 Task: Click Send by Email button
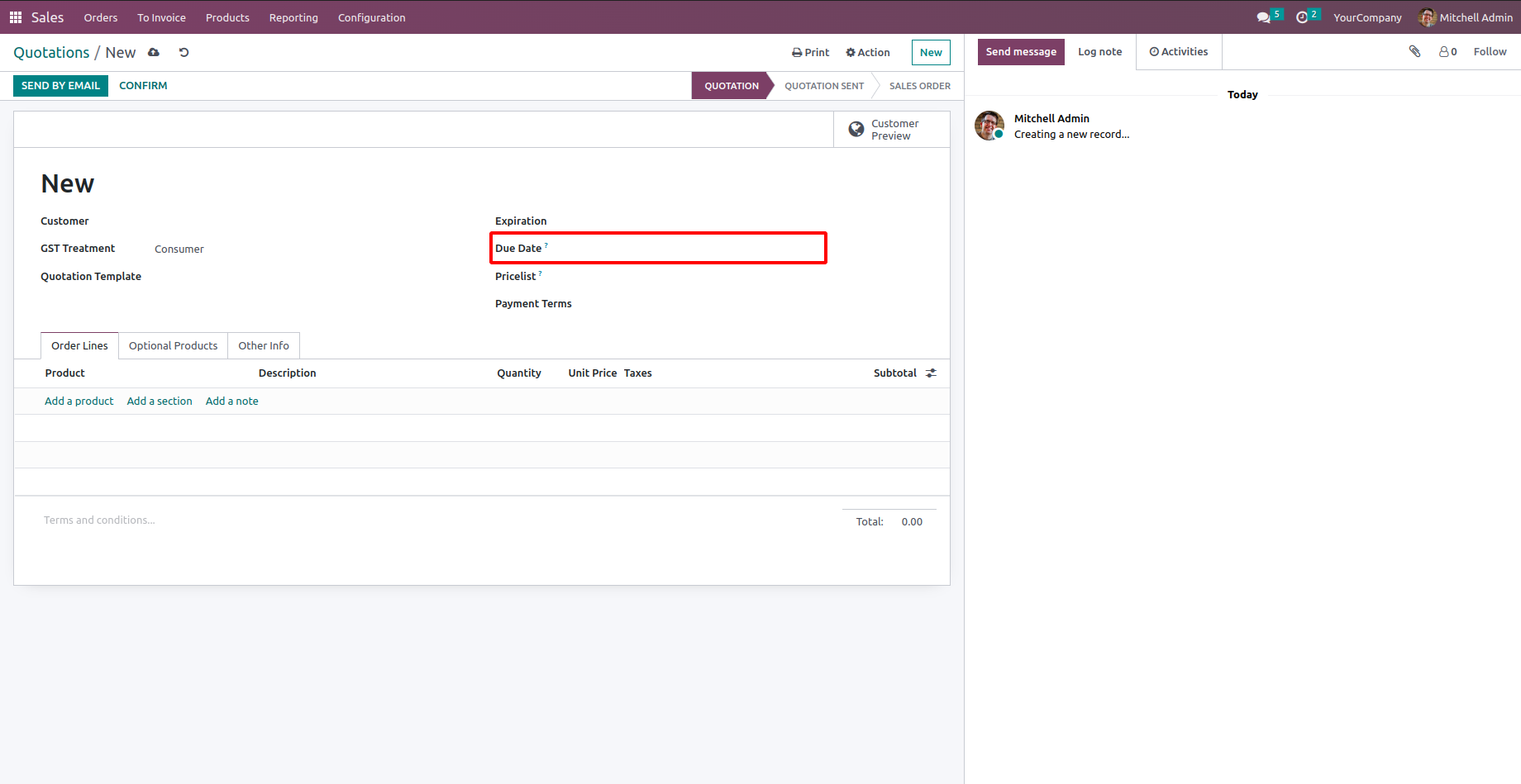point(60,85)
